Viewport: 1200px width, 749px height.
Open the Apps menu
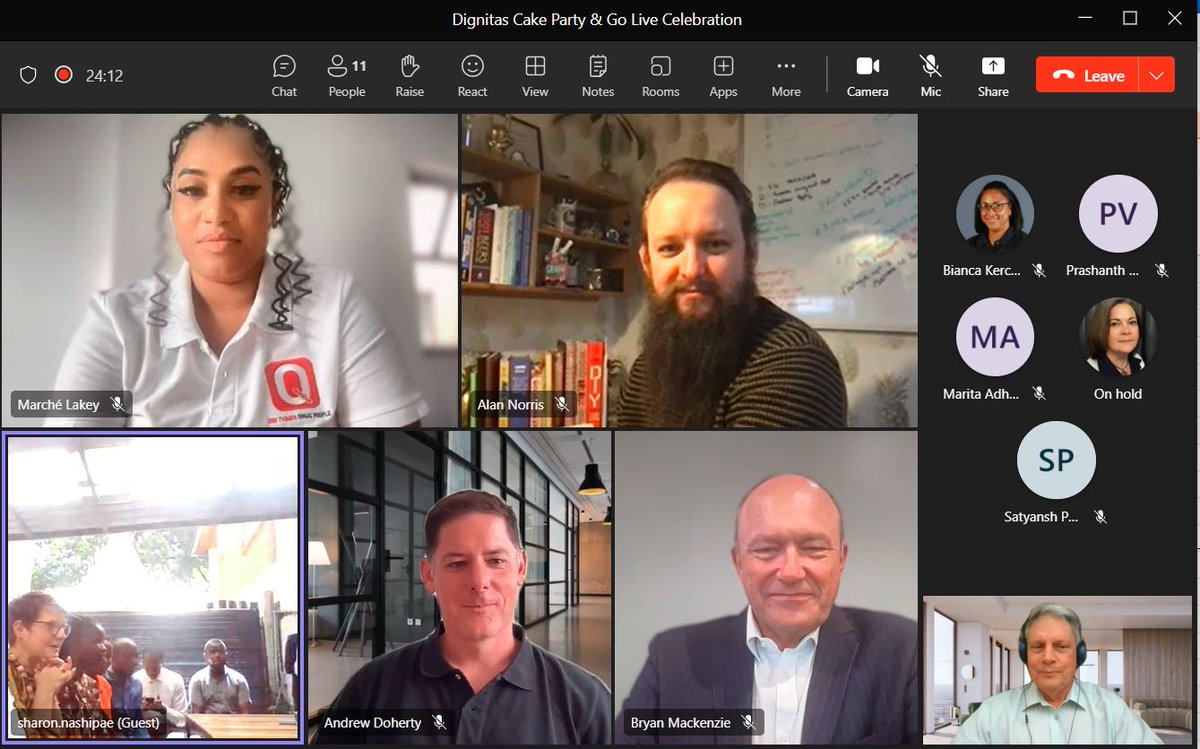click(x=723, y=76)
